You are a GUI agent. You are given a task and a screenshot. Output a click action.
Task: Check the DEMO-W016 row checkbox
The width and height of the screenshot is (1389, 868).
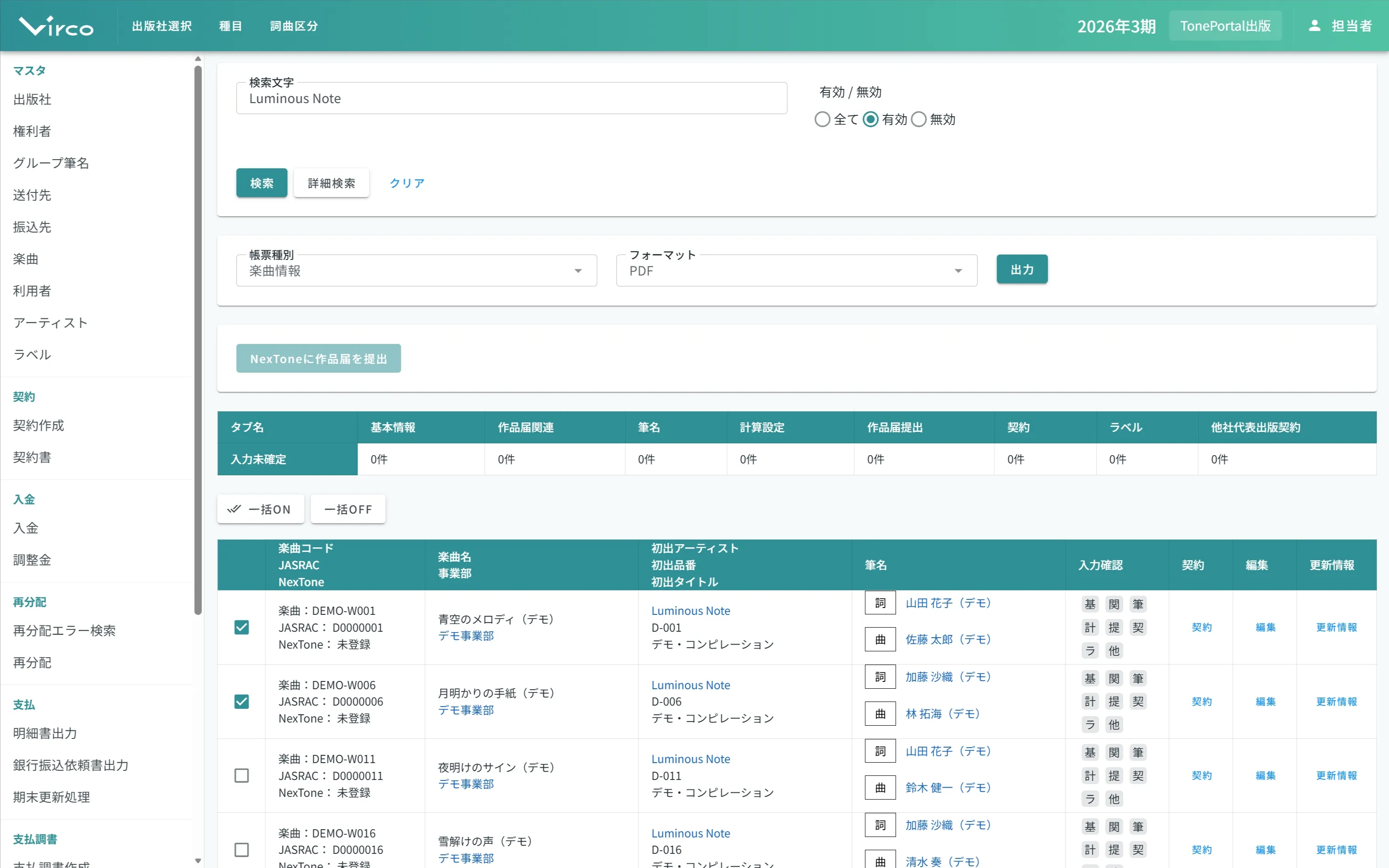242,850
